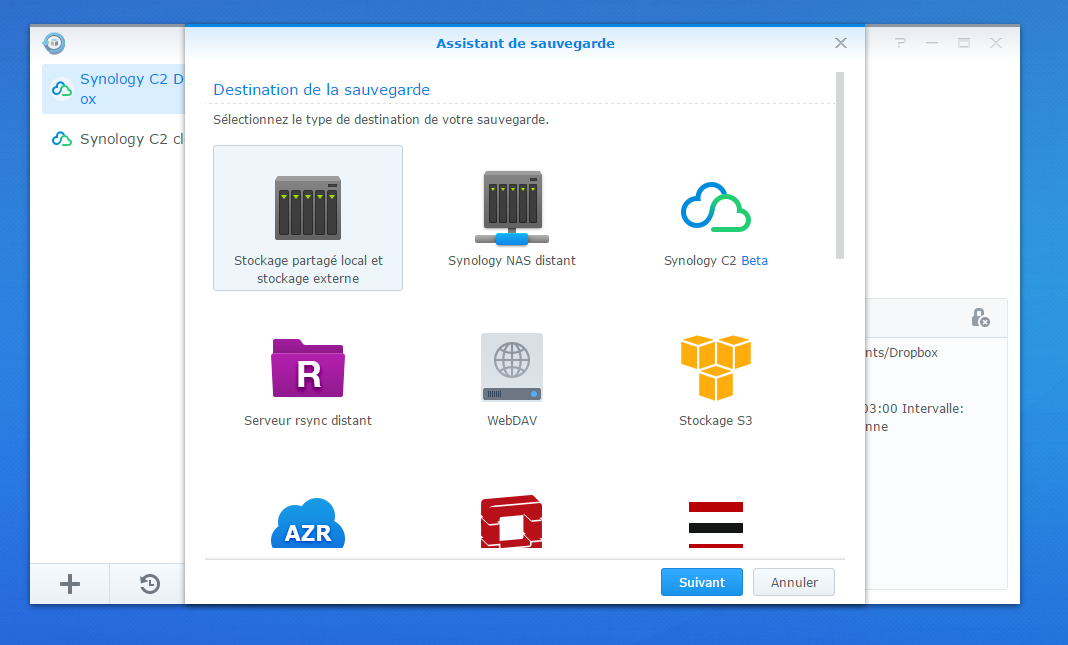This screenshot has height=645, width=1068.
Task: Pick the Serveur rsync distant folder icon
Action: pos(308,367)
